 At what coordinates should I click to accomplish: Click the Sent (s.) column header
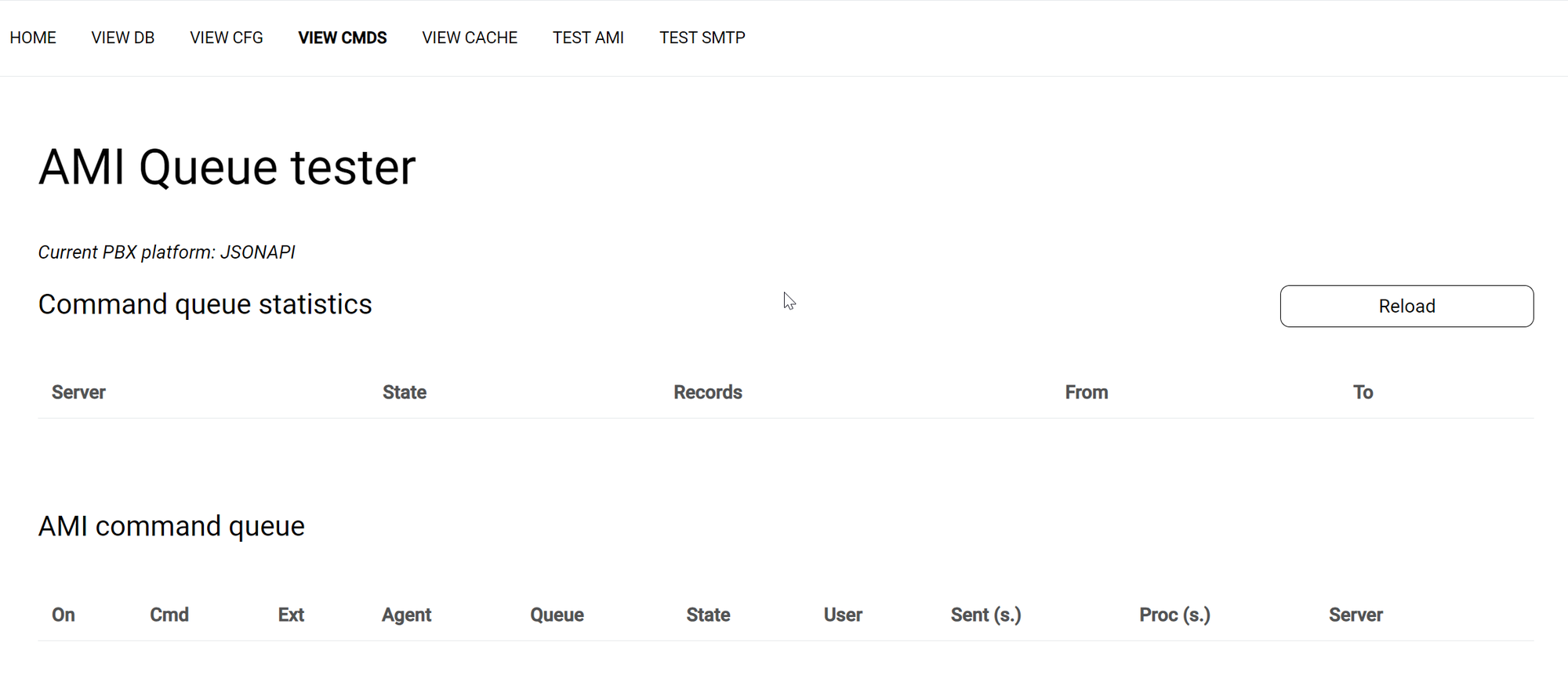(x=985, y=615)
